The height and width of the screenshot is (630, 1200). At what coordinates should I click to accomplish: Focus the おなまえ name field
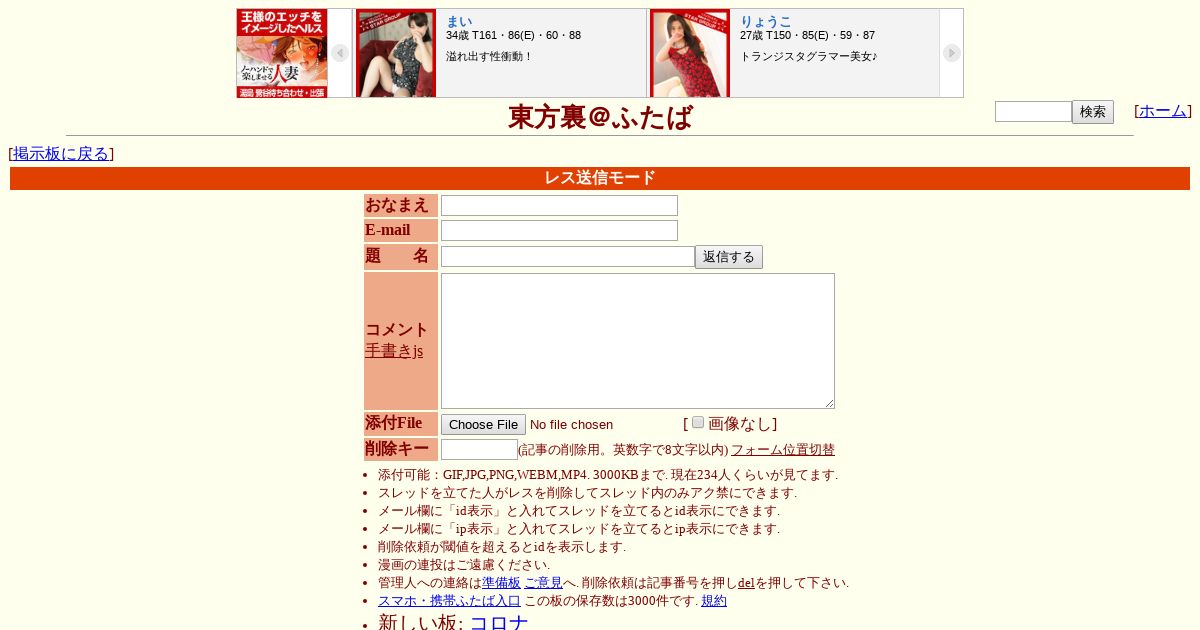[x=559, y=205]
